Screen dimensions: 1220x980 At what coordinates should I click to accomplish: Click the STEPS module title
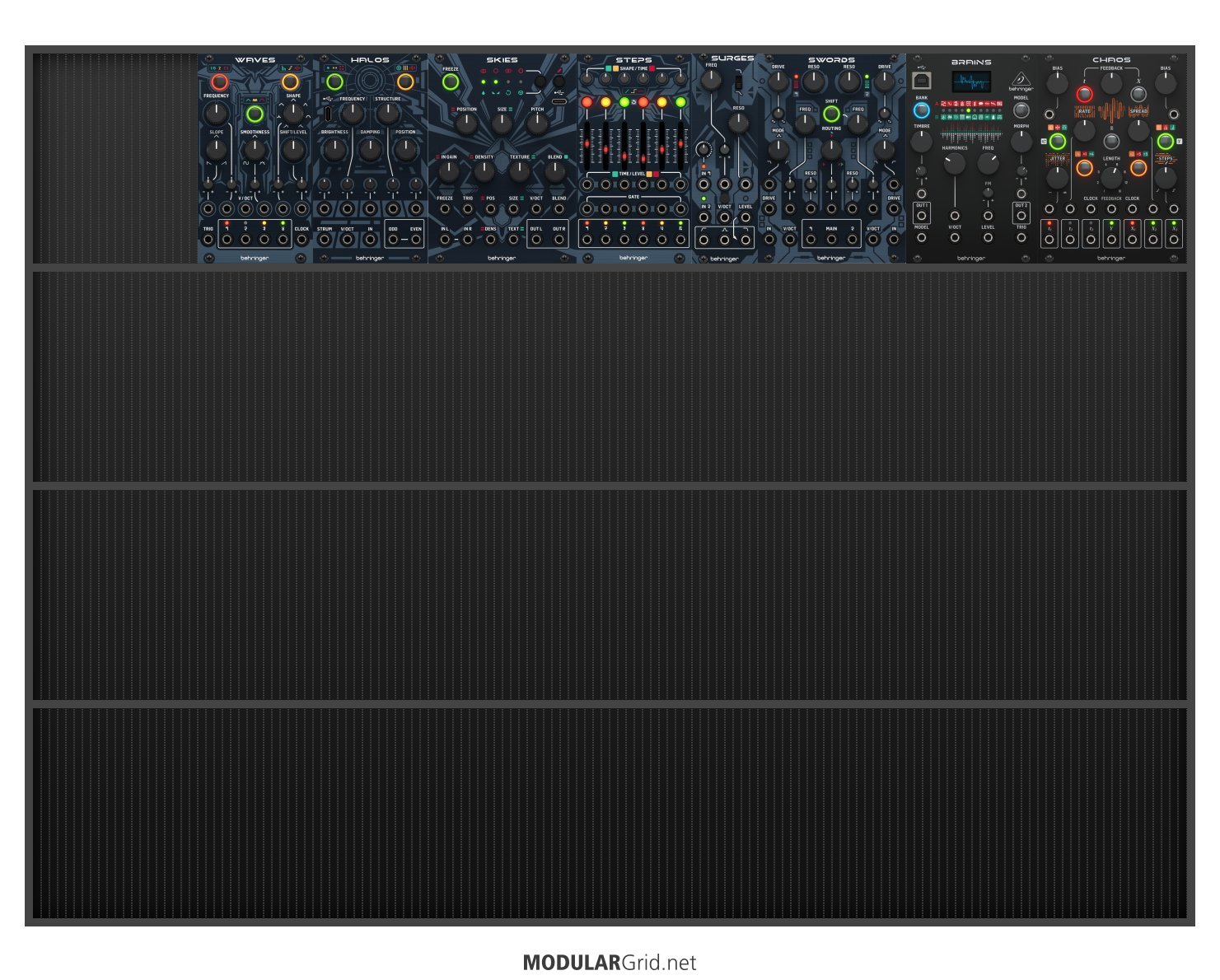[633, 60]
